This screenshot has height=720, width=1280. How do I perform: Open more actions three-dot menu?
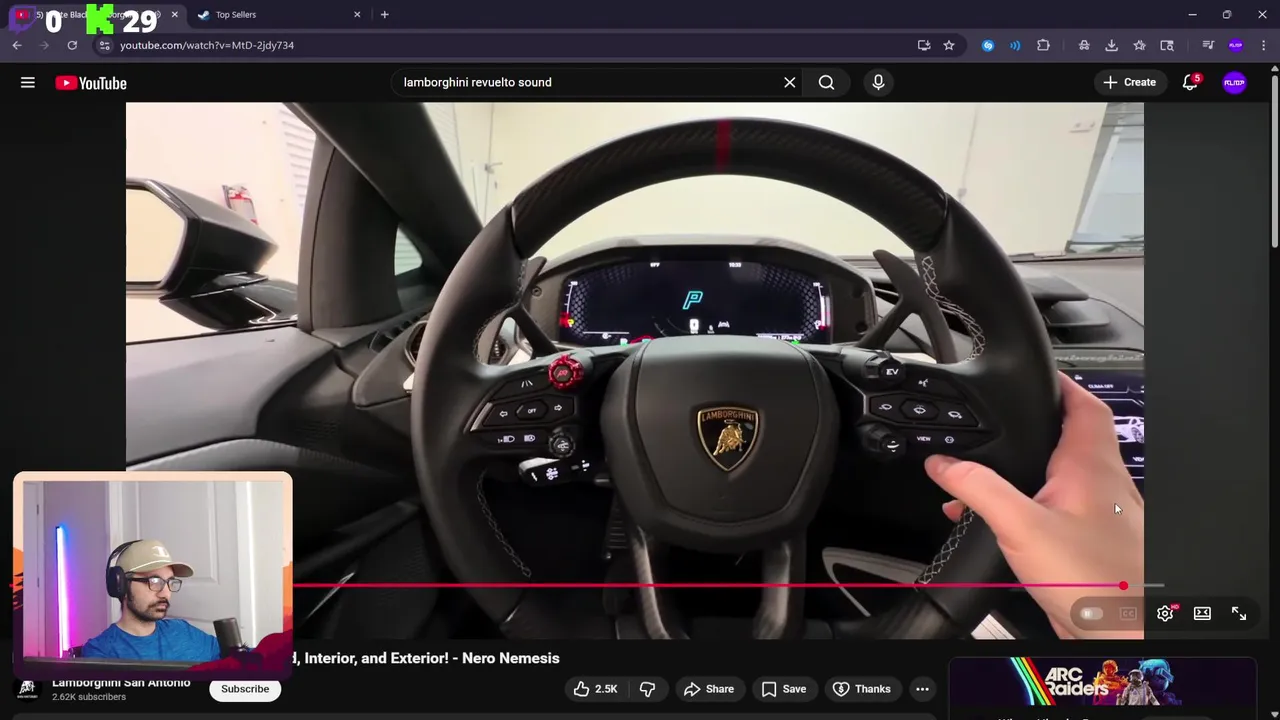click(x=922, y=689)
